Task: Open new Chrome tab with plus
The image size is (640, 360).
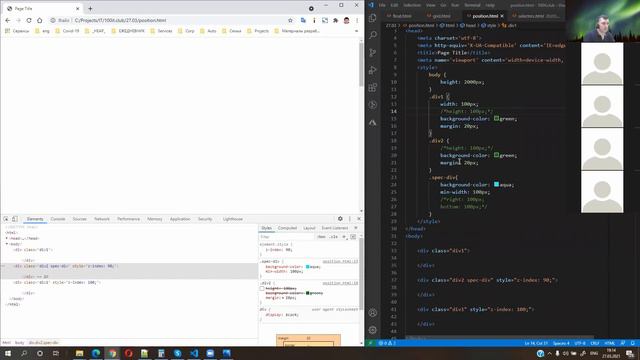Action: click(90, 8)
